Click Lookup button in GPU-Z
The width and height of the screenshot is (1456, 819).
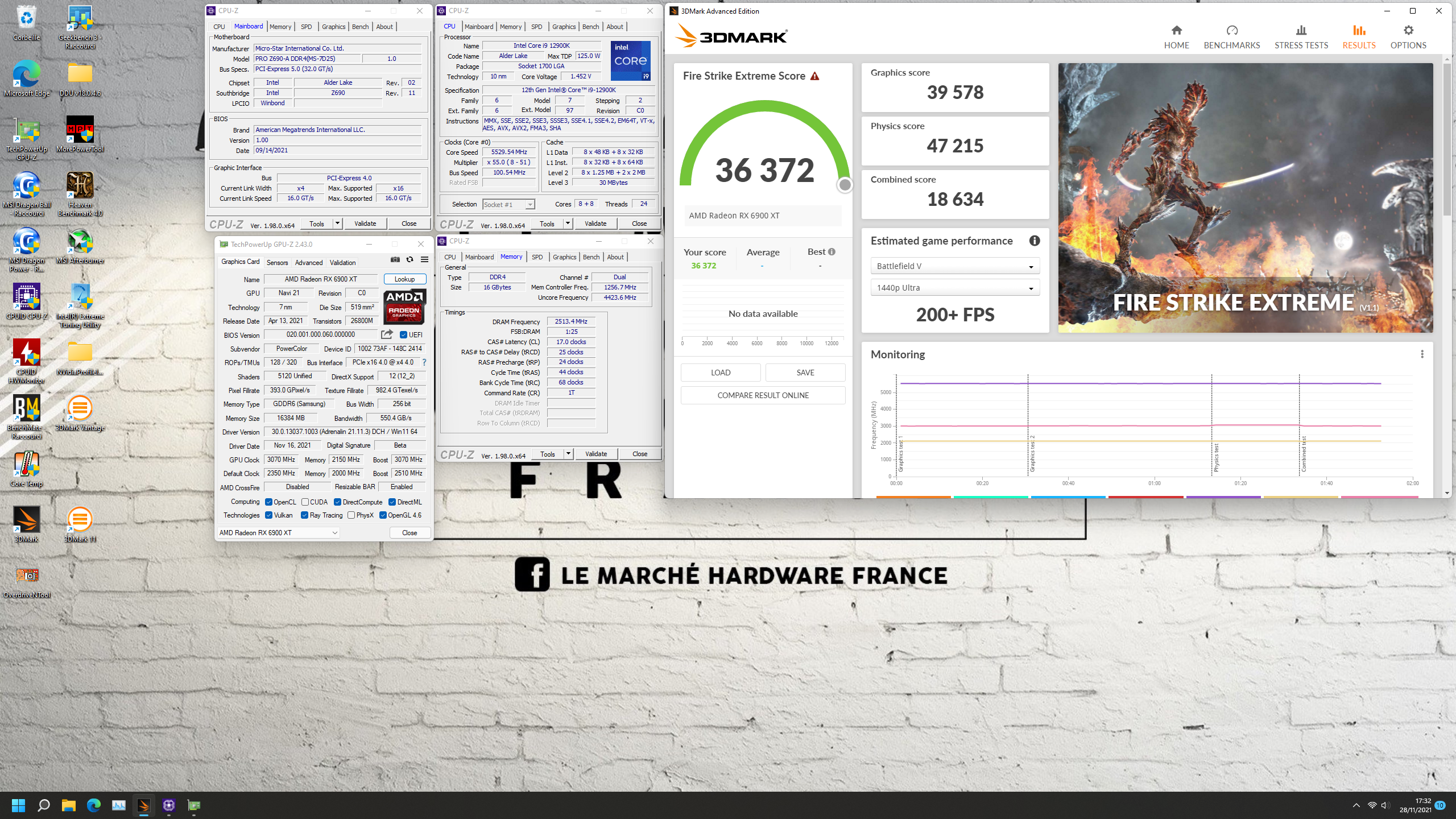404,279
